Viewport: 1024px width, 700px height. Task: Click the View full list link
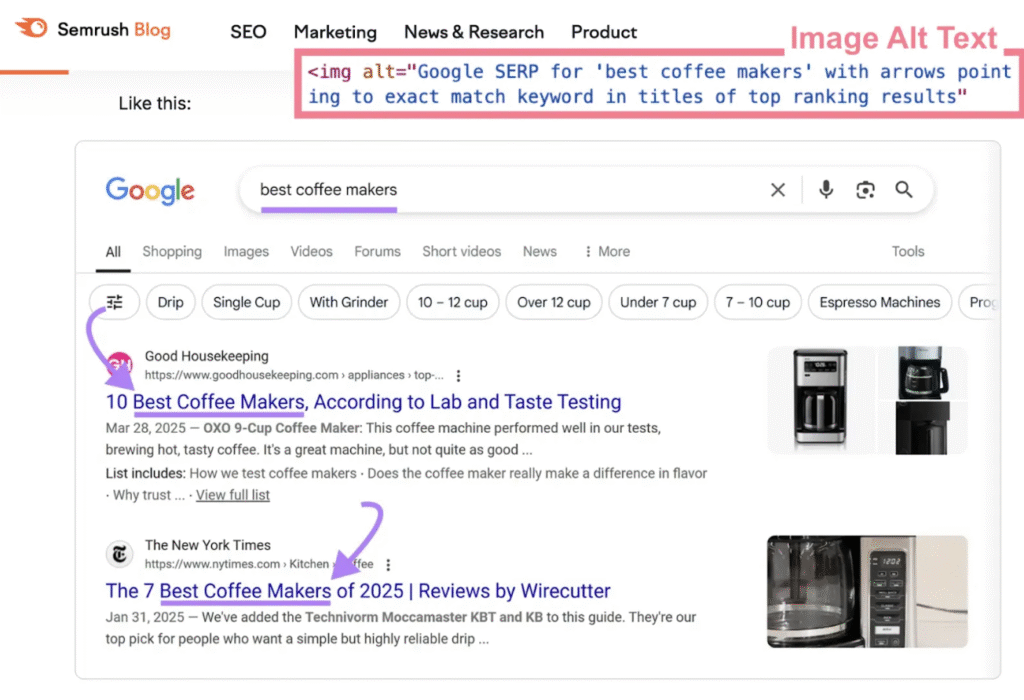point(232,494)
